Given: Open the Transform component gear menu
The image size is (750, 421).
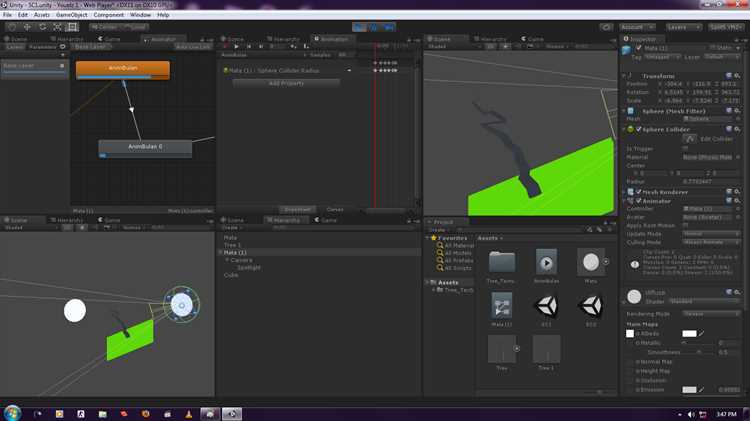Looking at the screenshot, I should 737,76.
